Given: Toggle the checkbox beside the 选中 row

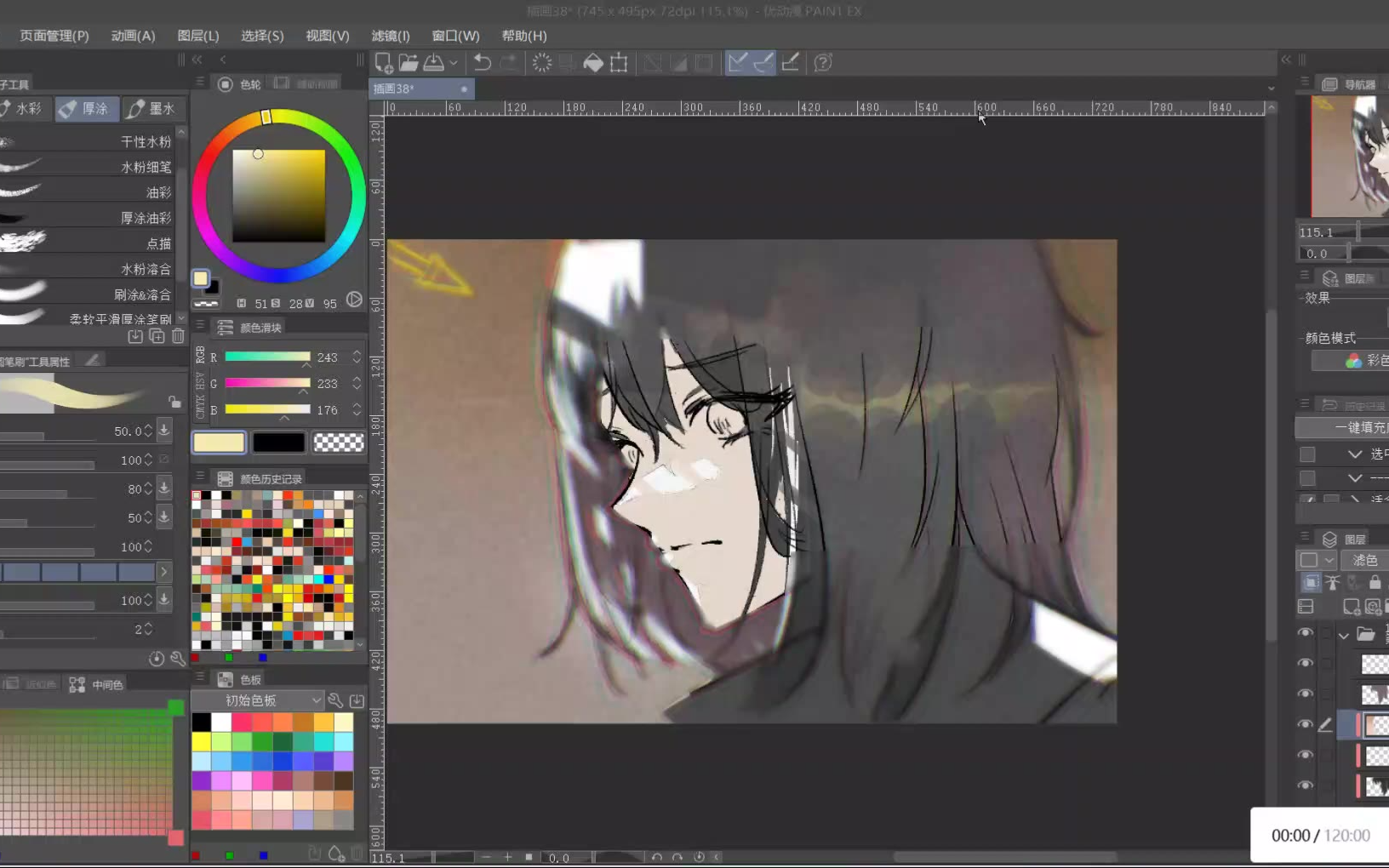Looking at the screenshot, I should tap(1308, 454).
